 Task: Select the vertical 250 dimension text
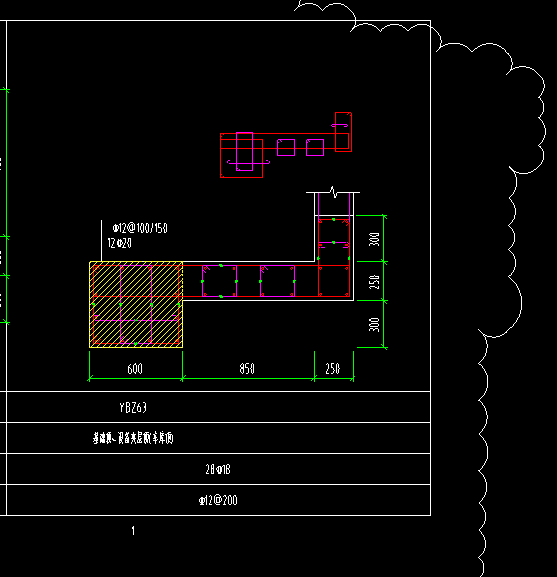(x=374, y=282)
